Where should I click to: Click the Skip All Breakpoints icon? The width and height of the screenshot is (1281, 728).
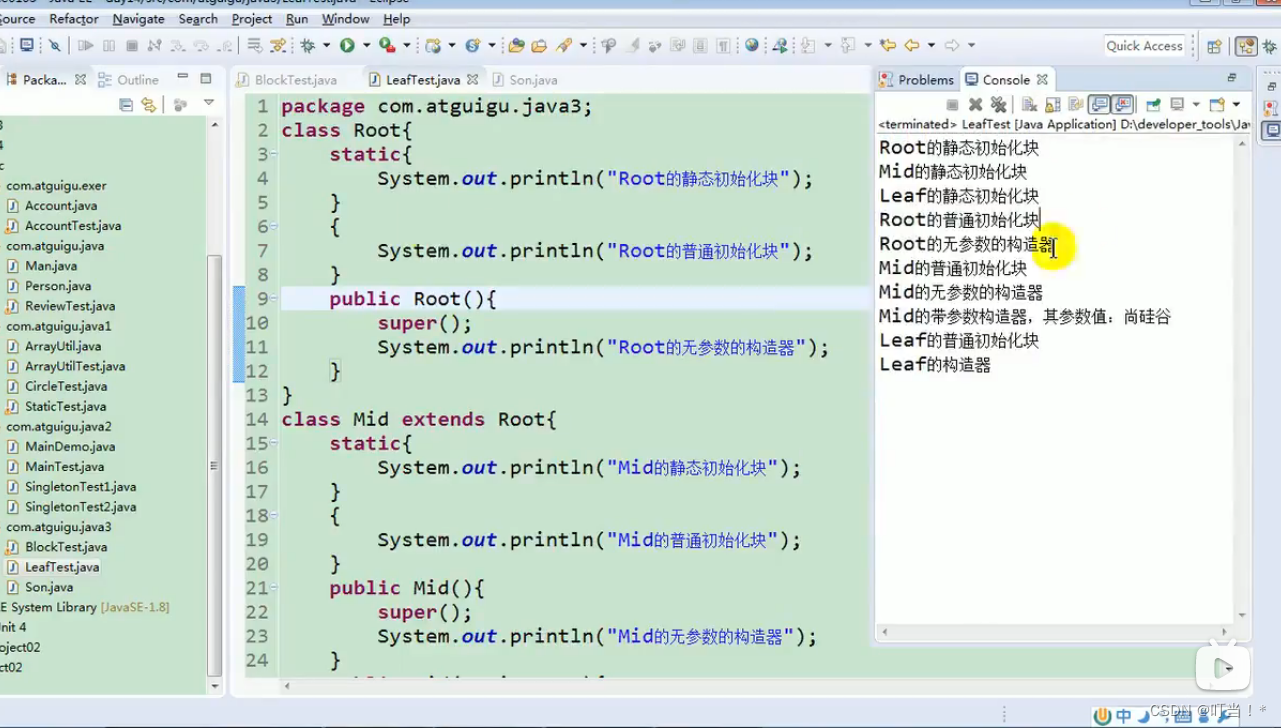tap(55, 45)
